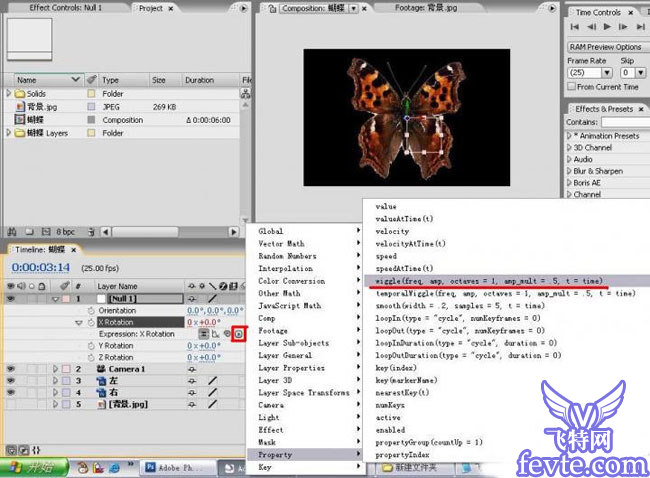
Task: Hide the 右 layer eye
Action: pyautogui.click(x=11, y=392)
